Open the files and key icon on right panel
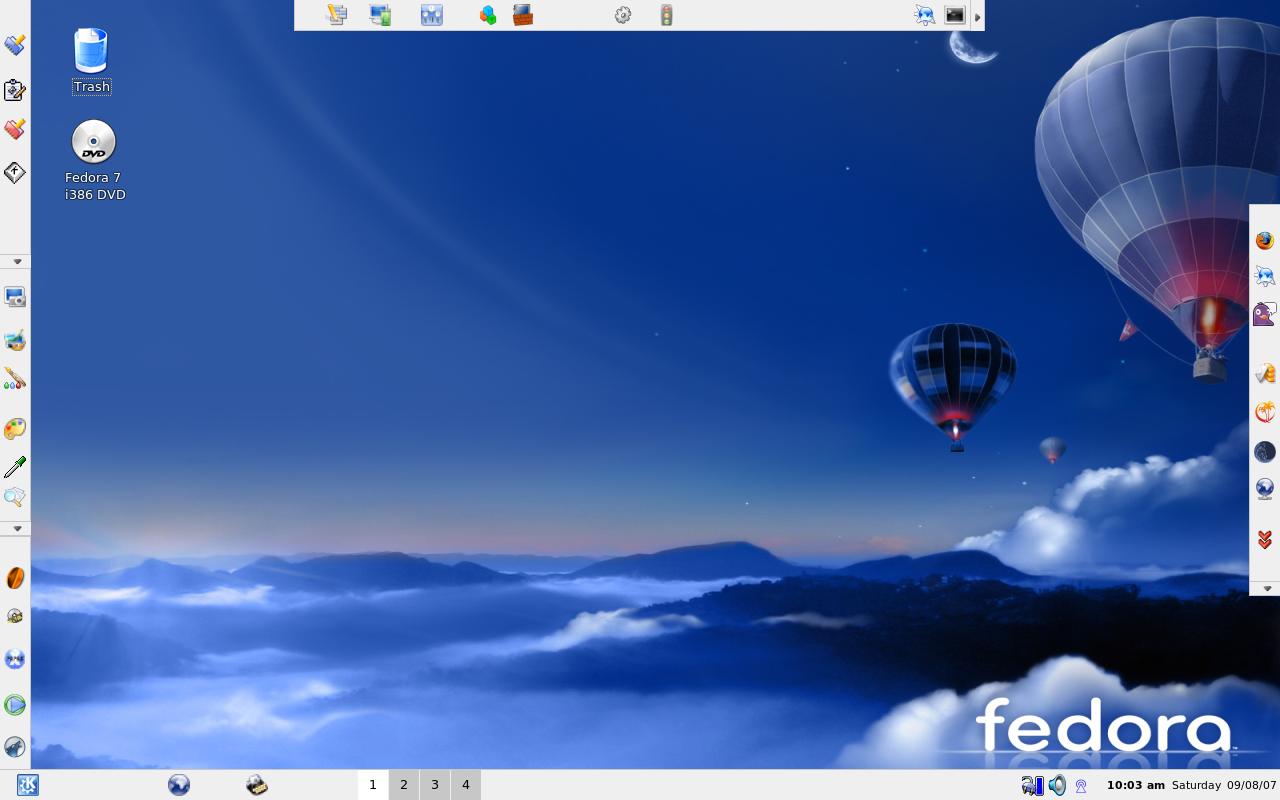This screenshot has width=1280, height=800. pyautogui.click(x=1265, y=374)
